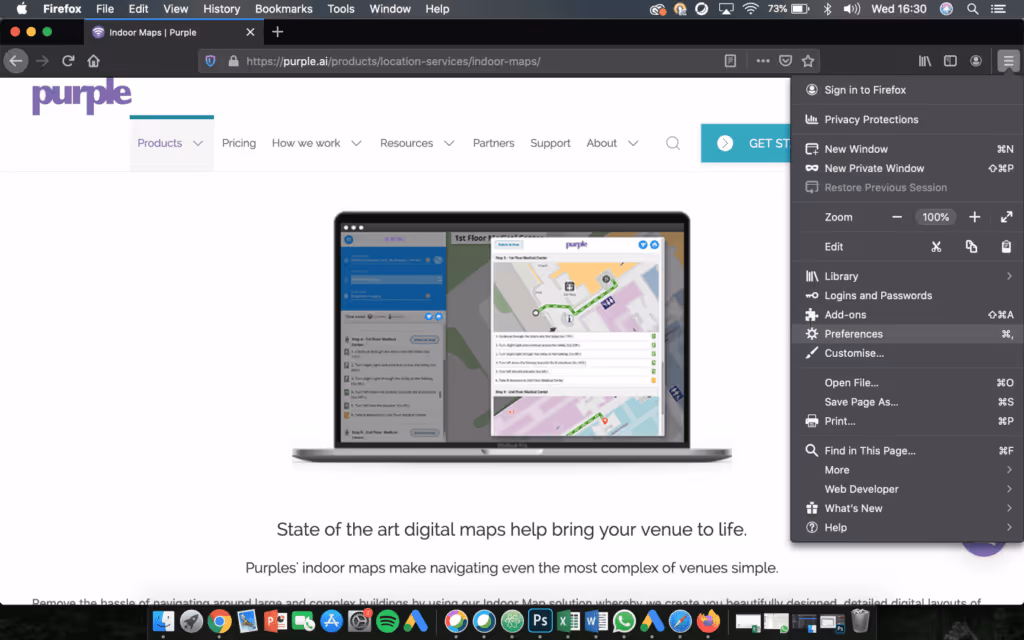This screenshot has height=640, width=1024.
Task: Close the hamburger application menu button
Action: [x=1008, y=61]
